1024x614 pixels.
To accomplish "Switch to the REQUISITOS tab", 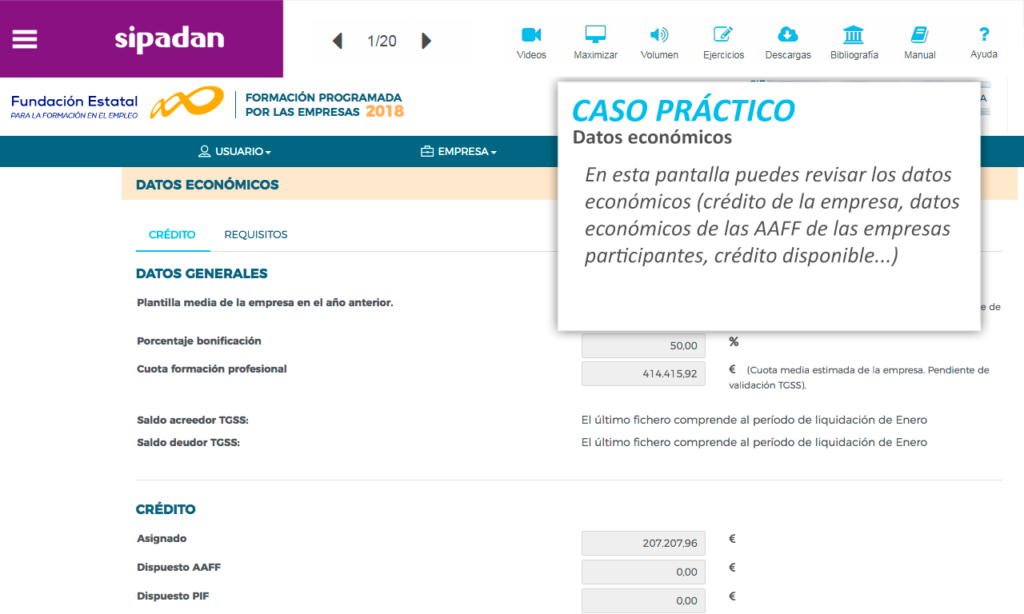I will coord(255,235).
